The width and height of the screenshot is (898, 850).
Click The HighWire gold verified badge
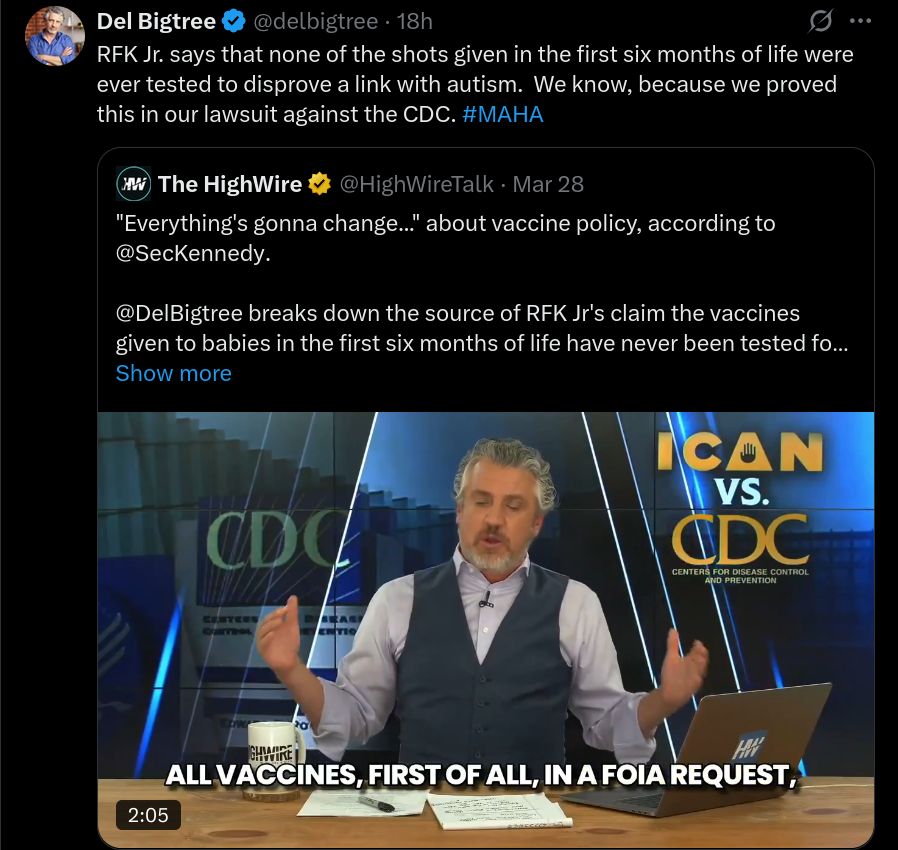pos(320,184)
